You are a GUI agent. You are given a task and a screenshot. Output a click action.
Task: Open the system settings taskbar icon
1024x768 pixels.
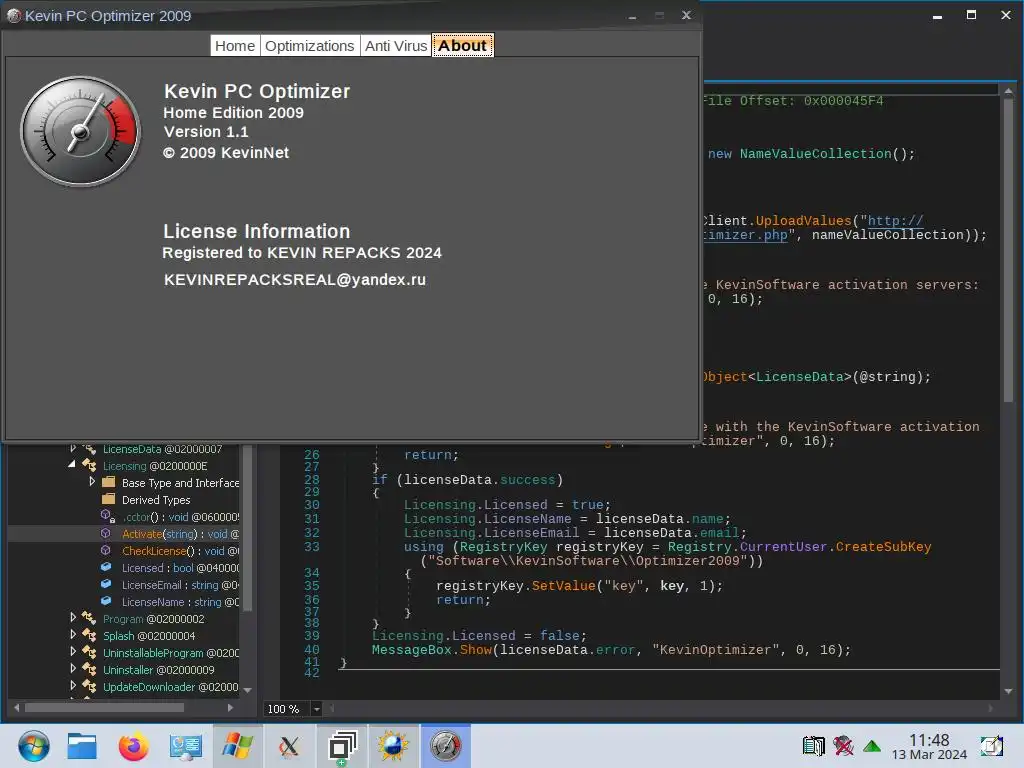(x=185, y=746)
